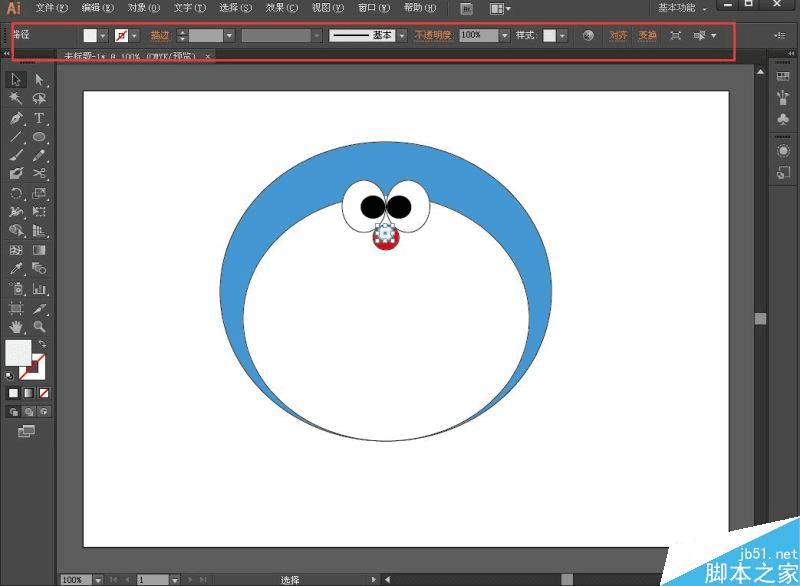Screen dimensions: 800x586
Task: Select the Pencil tool
Action: (39, 156)
